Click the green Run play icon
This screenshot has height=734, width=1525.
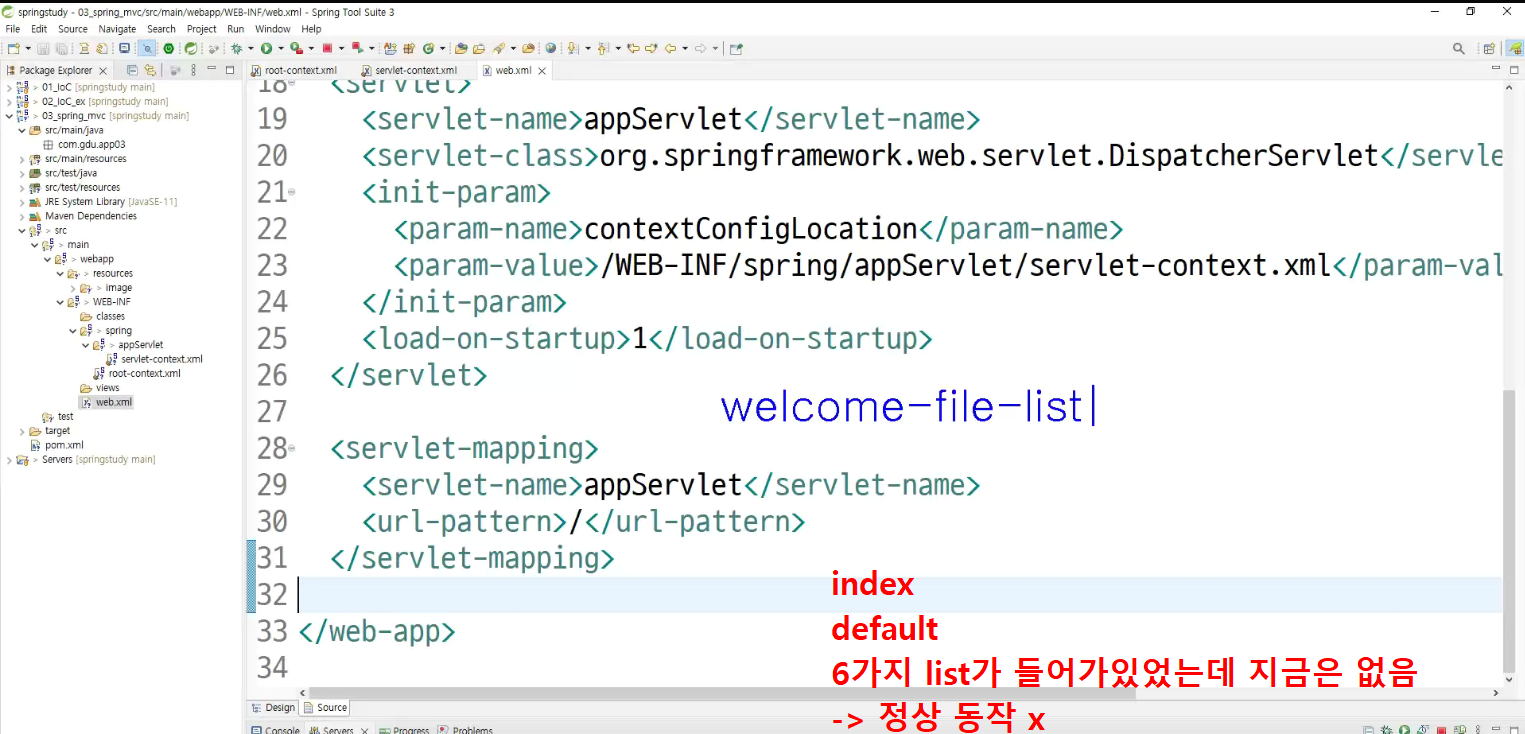(x=266, y=48)
